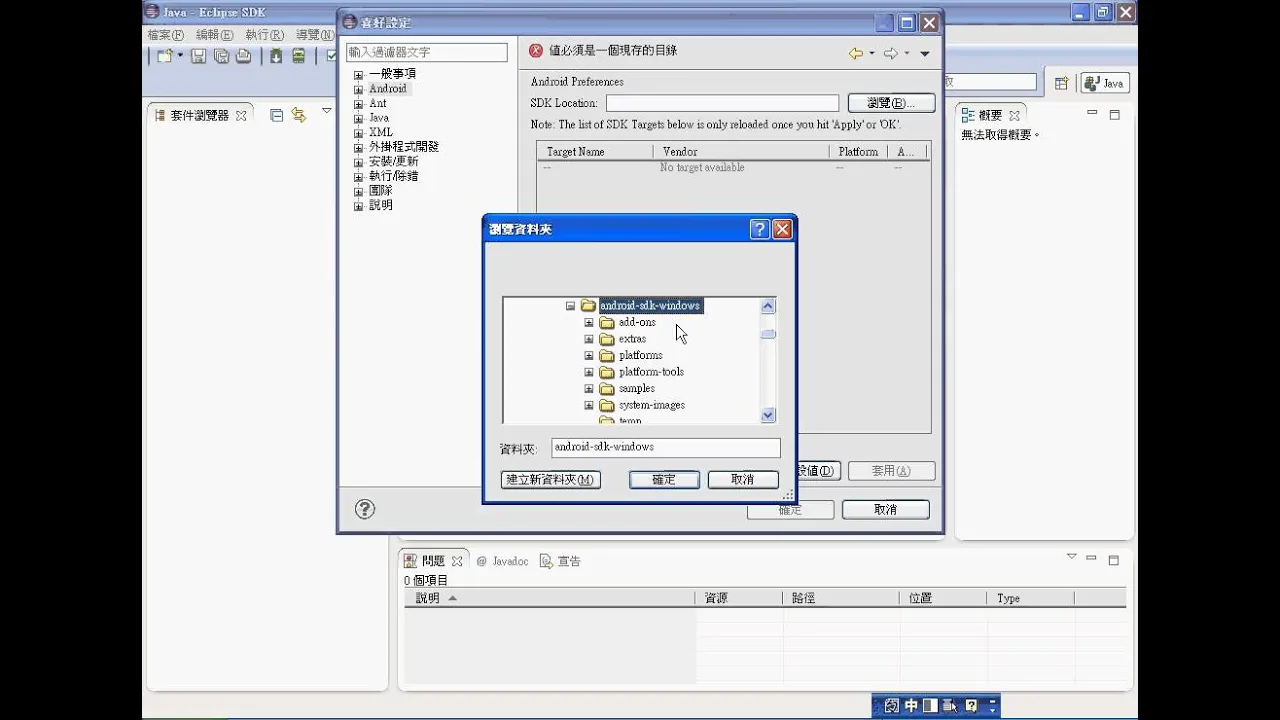Open the Package Explorer view menu triangle
Image resolution: width=1280 pixels, height=720 pixels.
(x=326, y=111)
